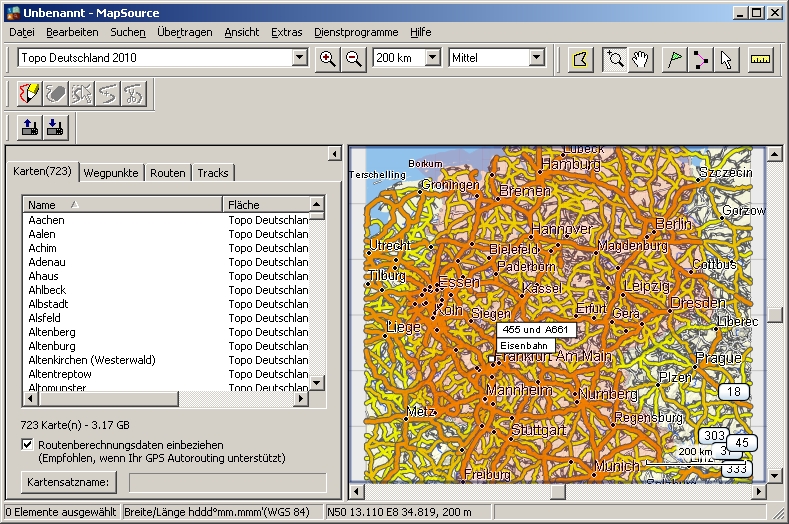This screenshot has width=789, height=524.
Task: Switch to the Wegpunkte tab
Action: coord(111,173)
